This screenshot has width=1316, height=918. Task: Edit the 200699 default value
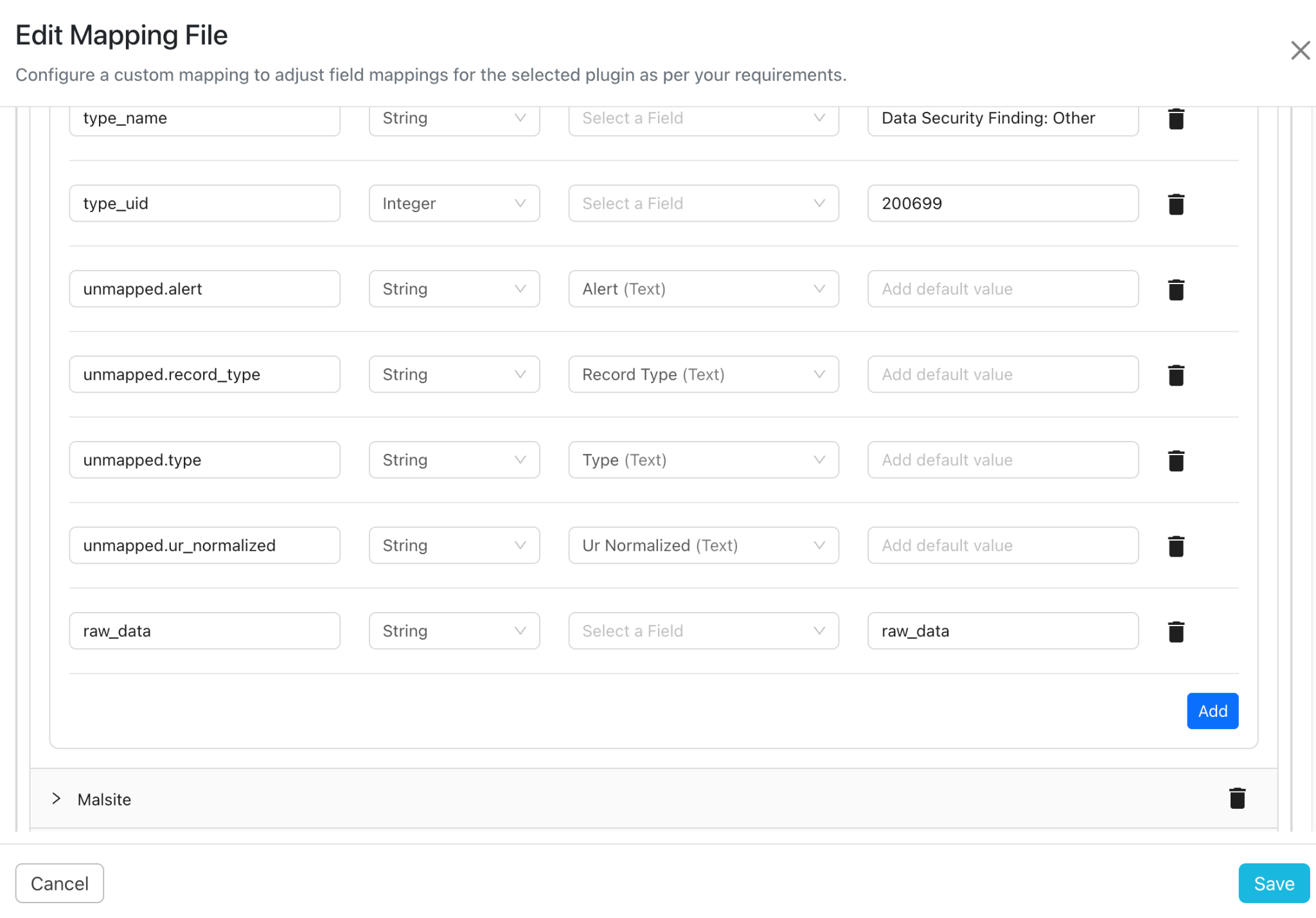tap(1003, 203)
